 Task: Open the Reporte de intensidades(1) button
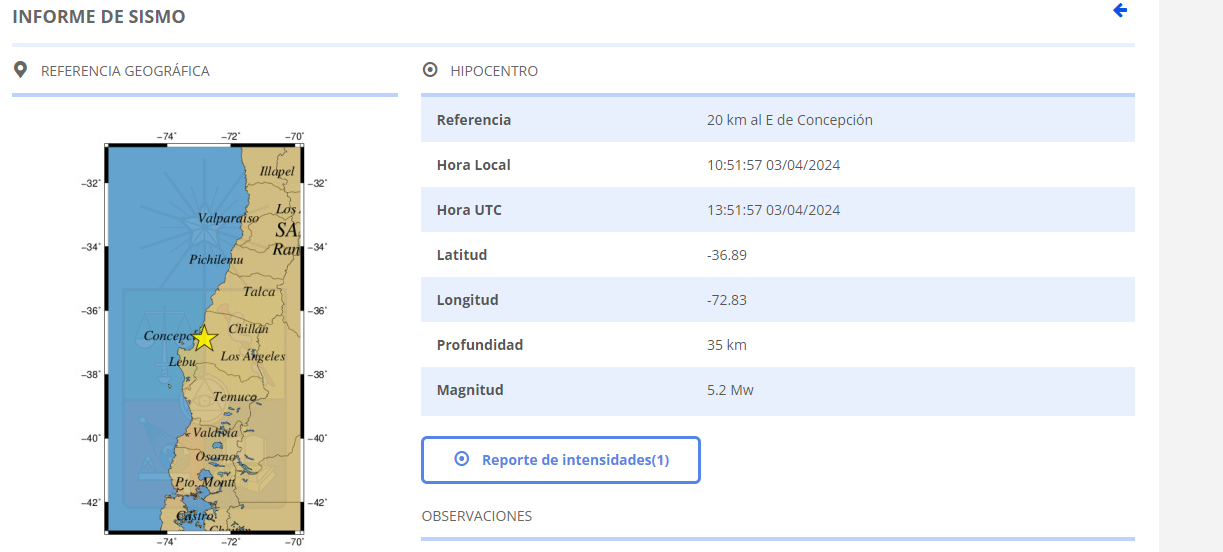[560, 460]
